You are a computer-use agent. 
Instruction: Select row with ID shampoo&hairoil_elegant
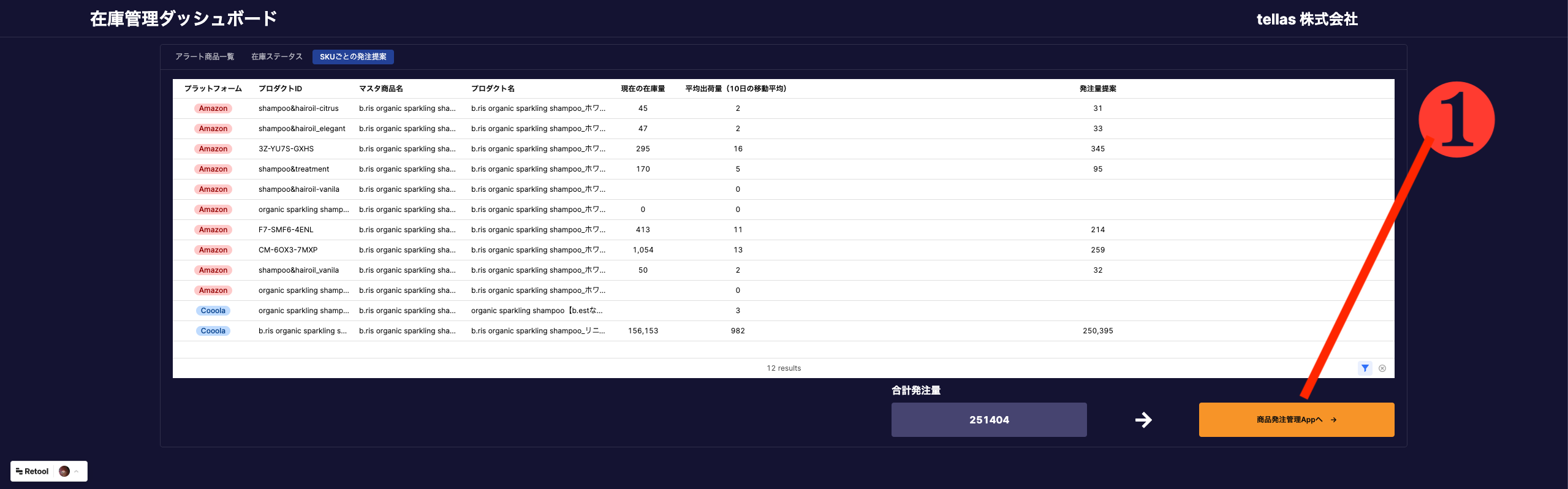784,129
